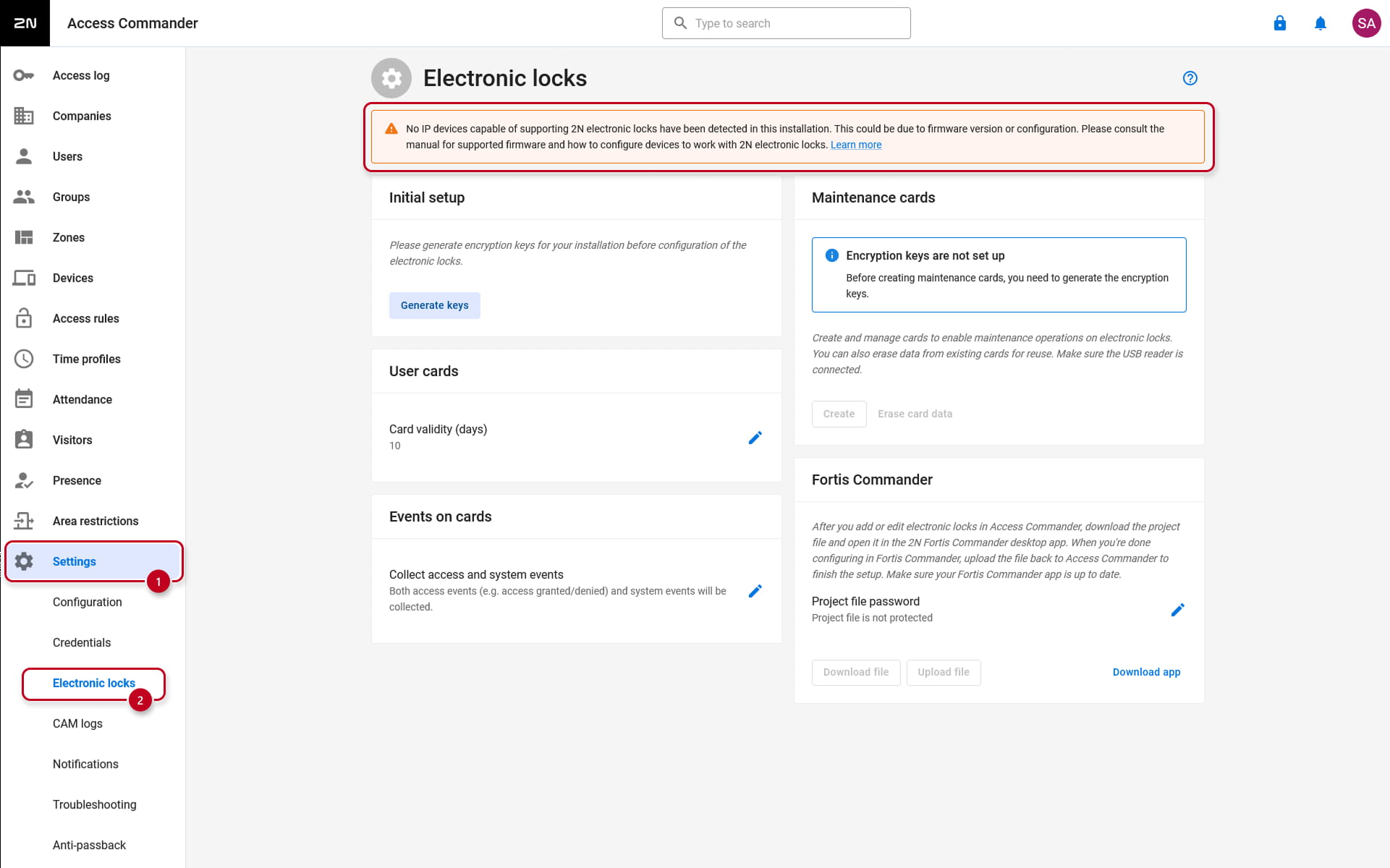This screenshot has width=1390, height=868.
Task: Click the info icon beside Encryption keys message
Action: point(832,255)
